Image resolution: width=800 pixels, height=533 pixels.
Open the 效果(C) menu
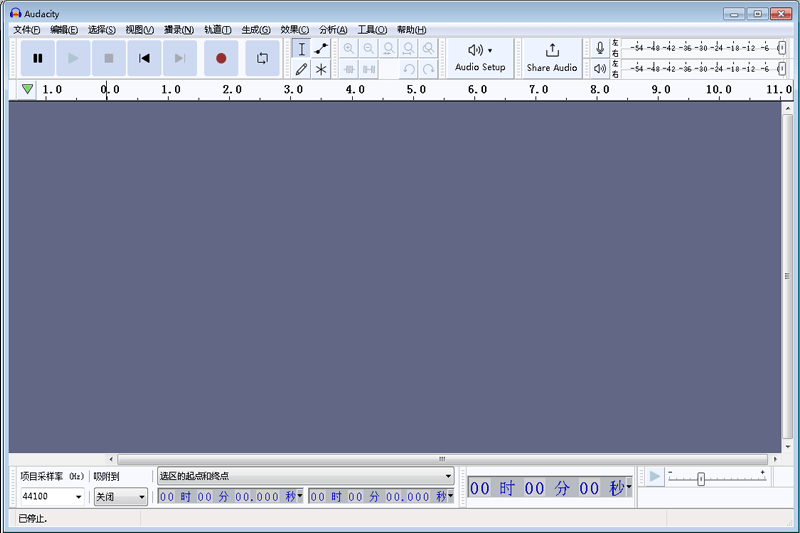[294, 30]
